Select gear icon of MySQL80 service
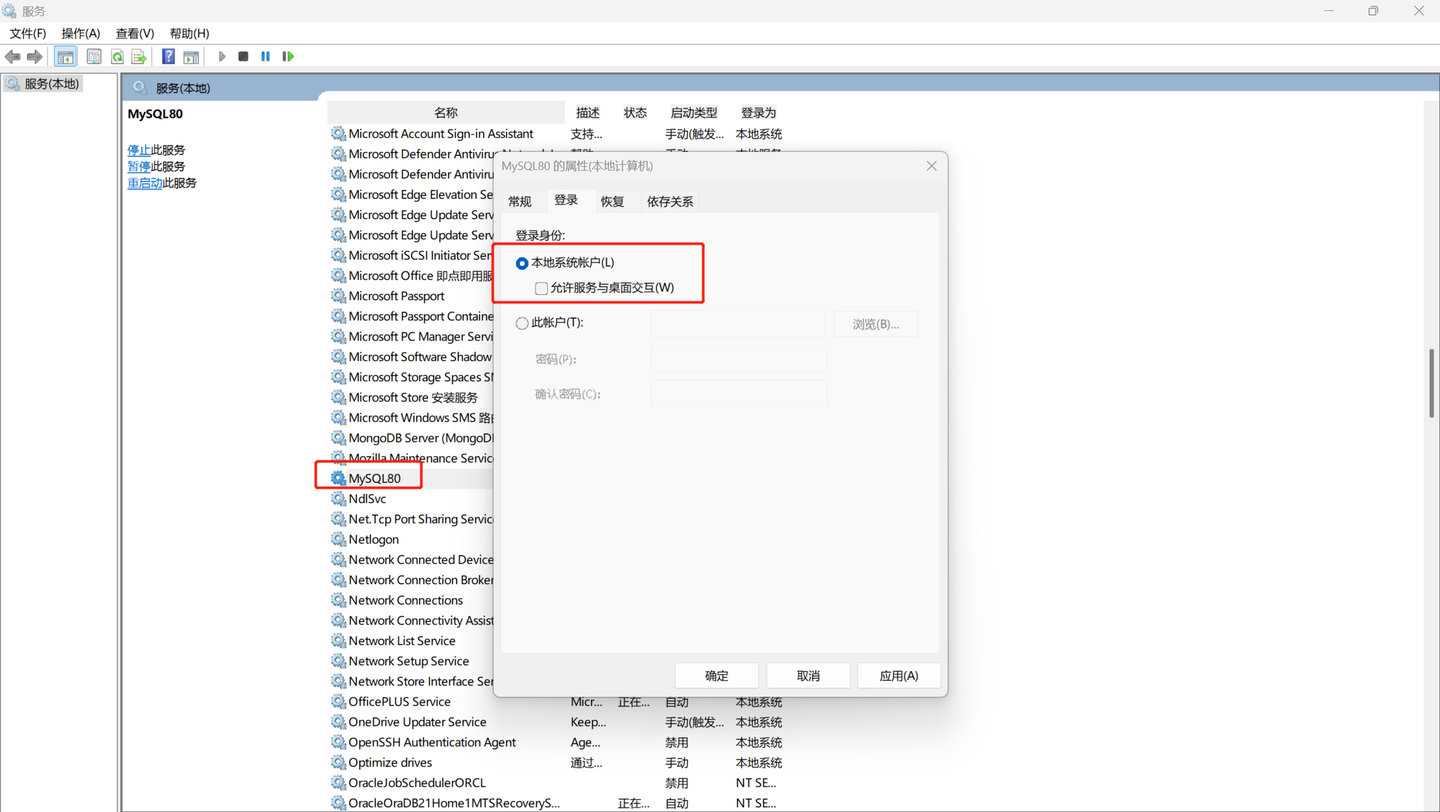Screen dimensions: 1440x812 pyautogui.click(x=338, y=478)
